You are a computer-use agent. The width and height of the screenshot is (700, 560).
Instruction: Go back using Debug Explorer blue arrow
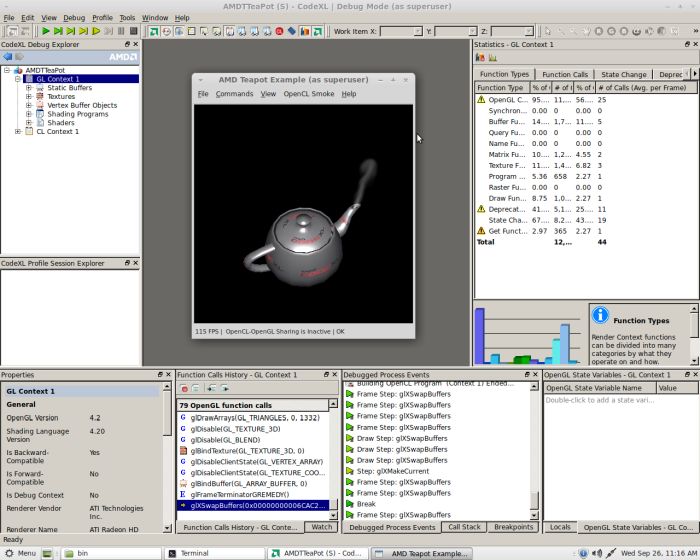[x=7, y=57]
